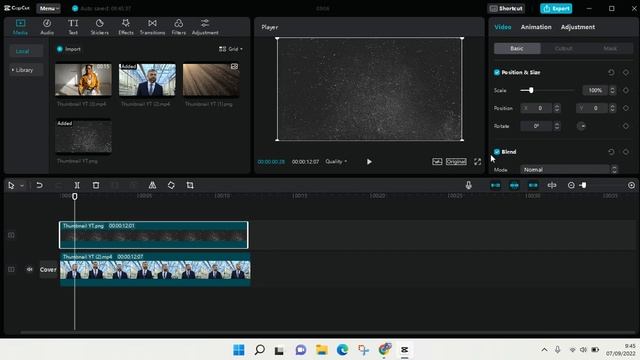Open the Shortcut button
This screenshot has width=640, height=360.
506,8
